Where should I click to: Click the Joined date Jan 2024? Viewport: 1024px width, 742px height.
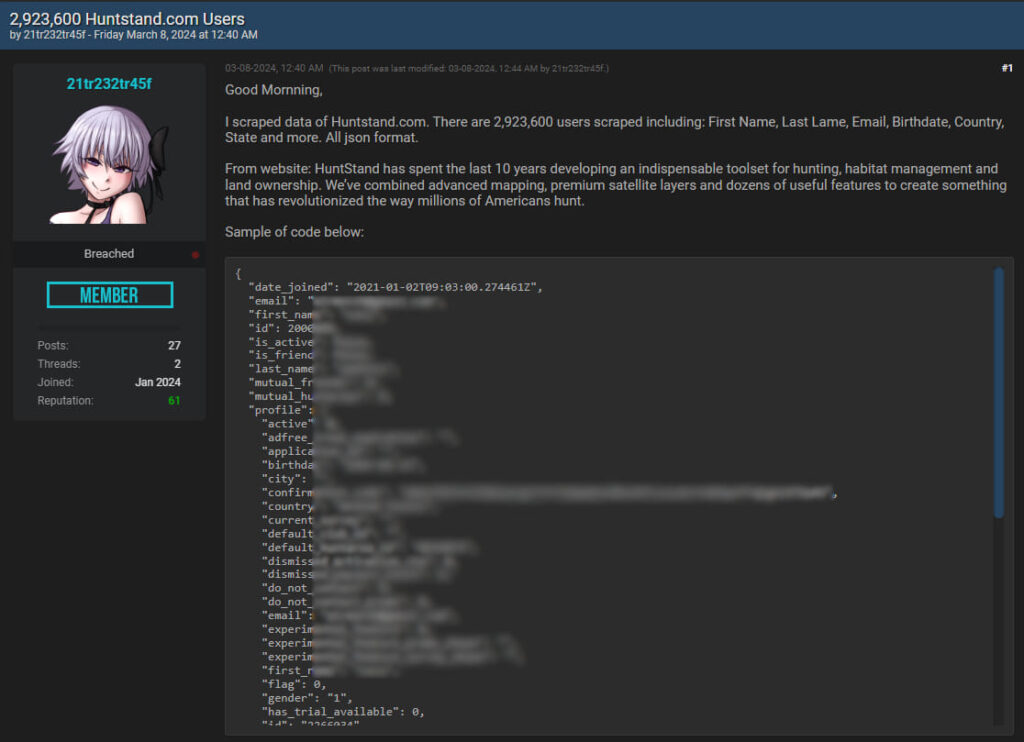[x=157, y=382]
